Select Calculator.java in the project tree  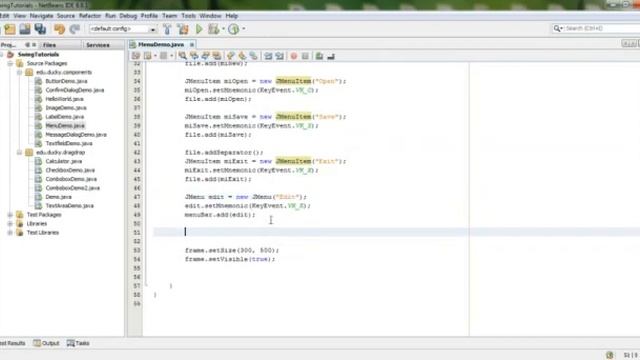(x=64, y=161)
